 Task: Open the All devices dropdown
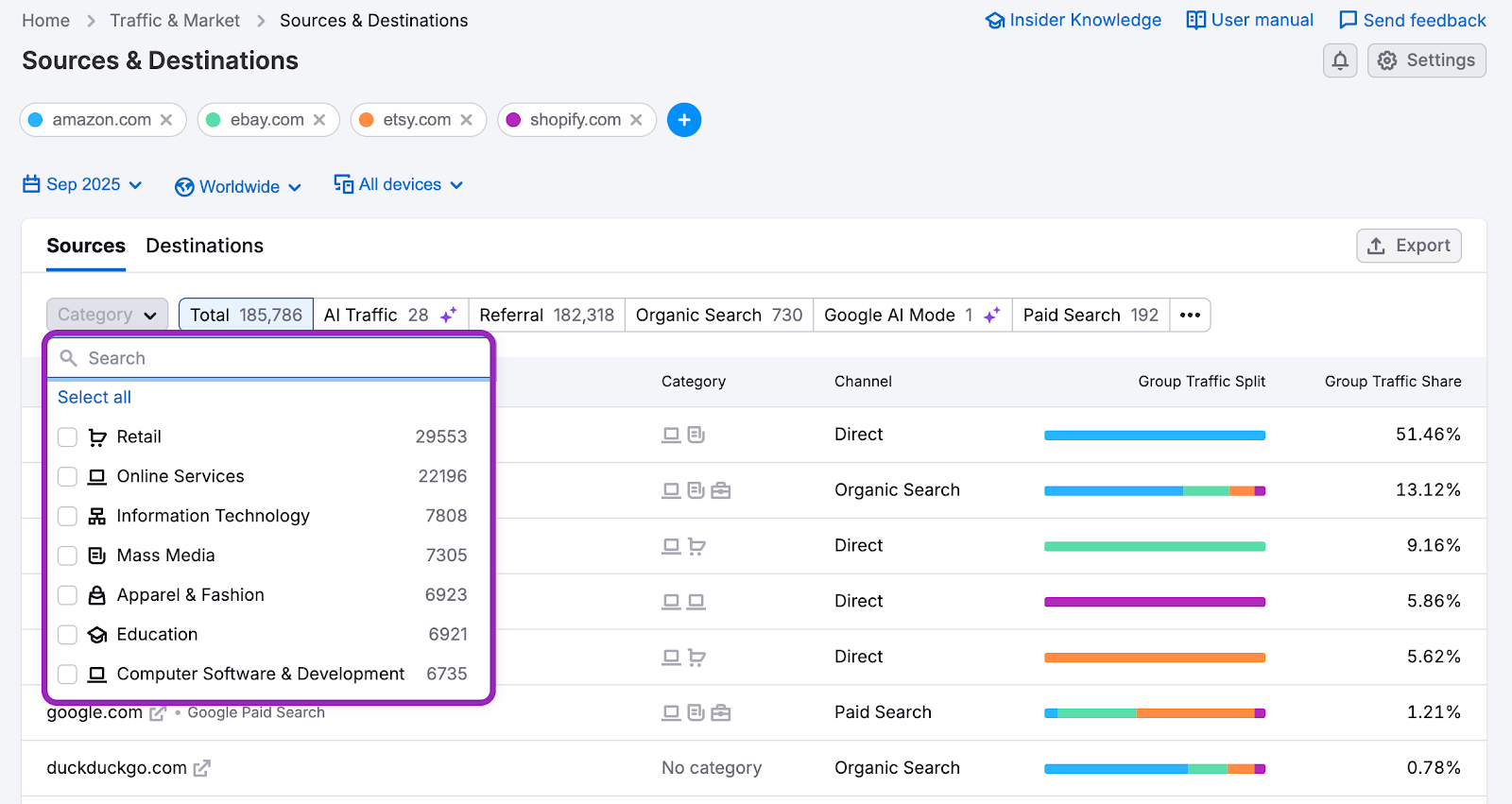(399, 184)
